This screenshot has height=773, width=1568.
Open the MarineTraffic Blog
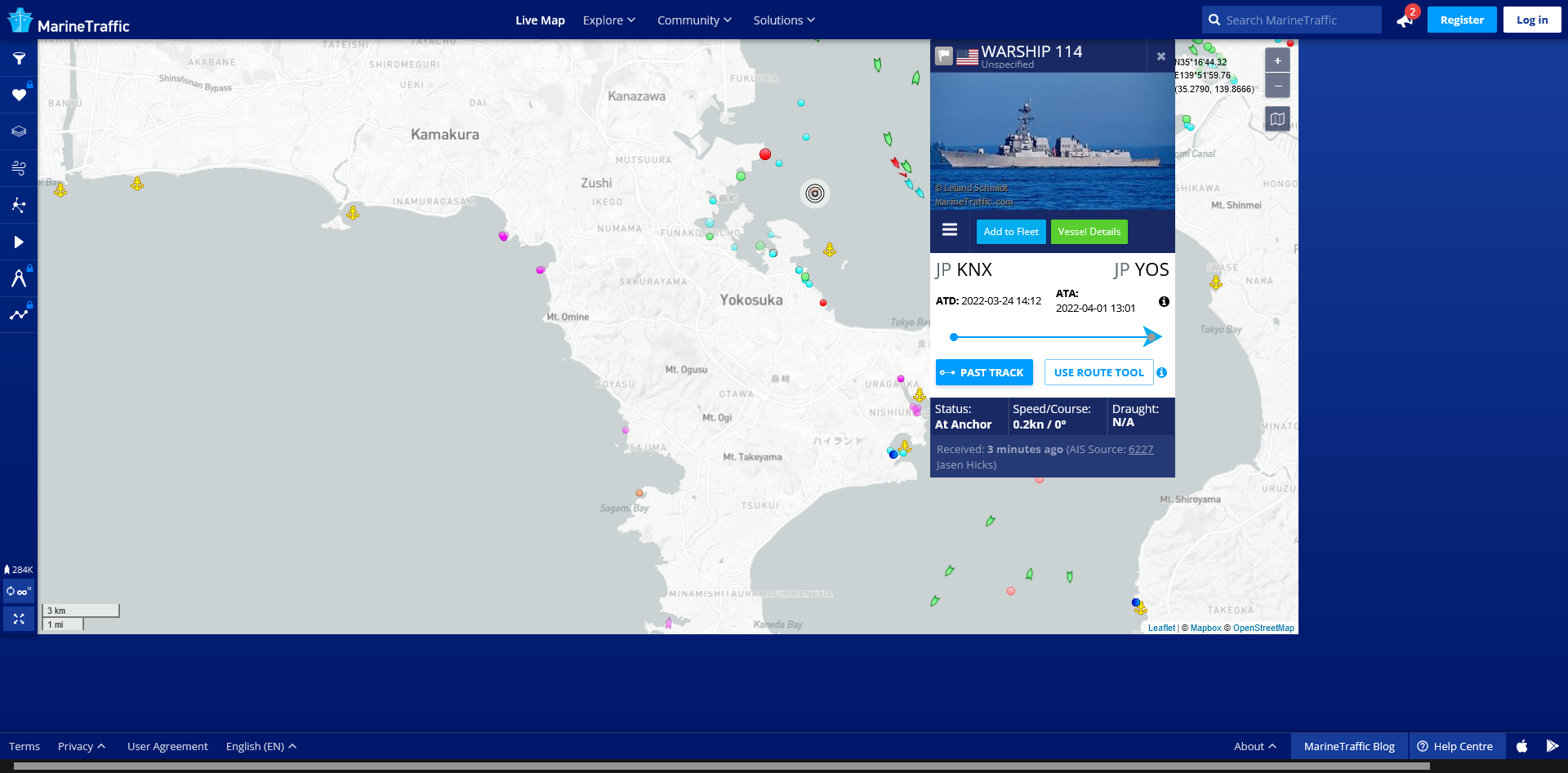(x=1349, y=746)
